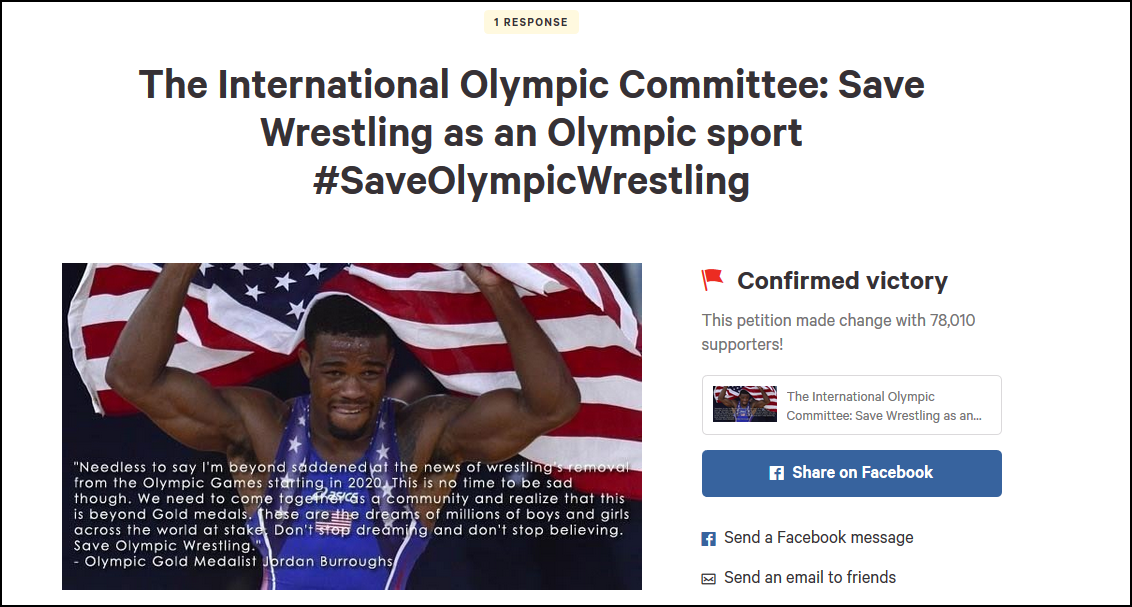Viewport: 1132px width, 607px height.
Task: Click Facebook icon beside Send a Facebook message
Action: pos(708,539)
